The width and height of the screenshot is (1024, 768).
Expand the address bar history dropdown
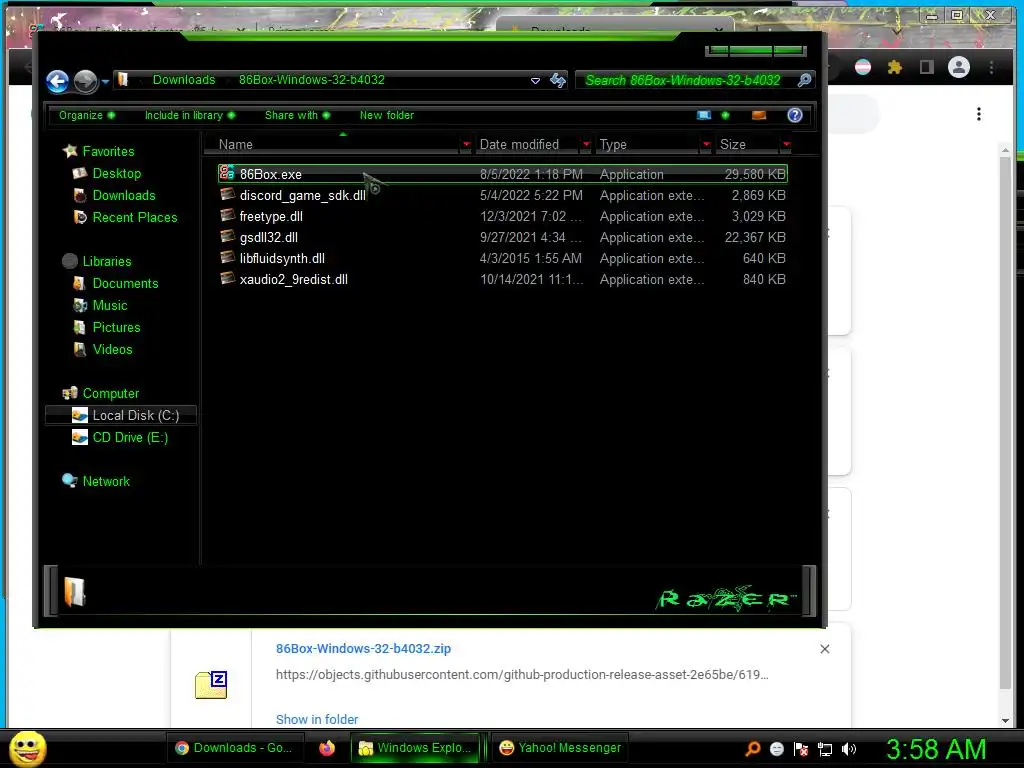click(536, 81)
